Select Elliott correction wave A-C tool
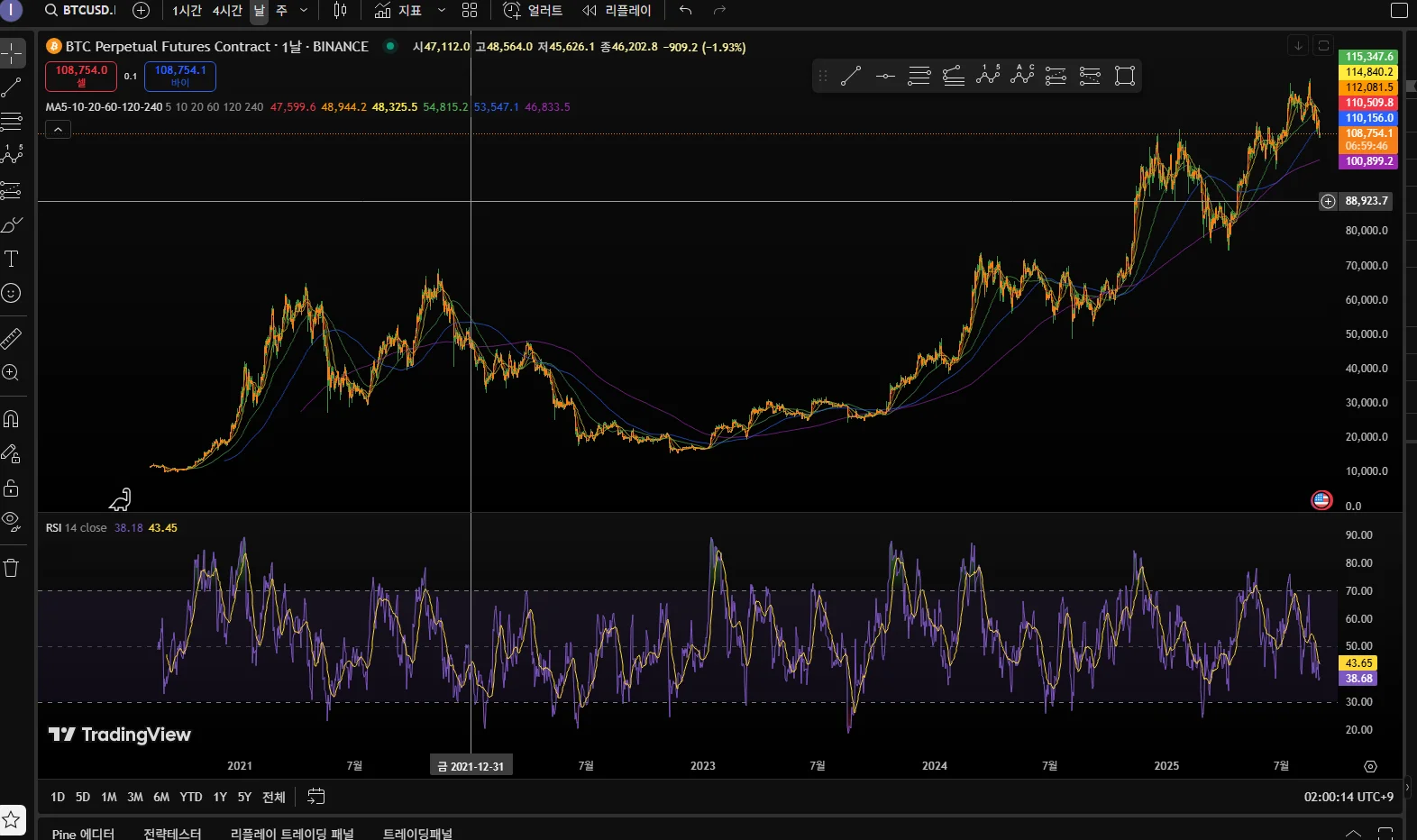The height and width of the screenshot is (840, 1417). (x=1022, y=77)
